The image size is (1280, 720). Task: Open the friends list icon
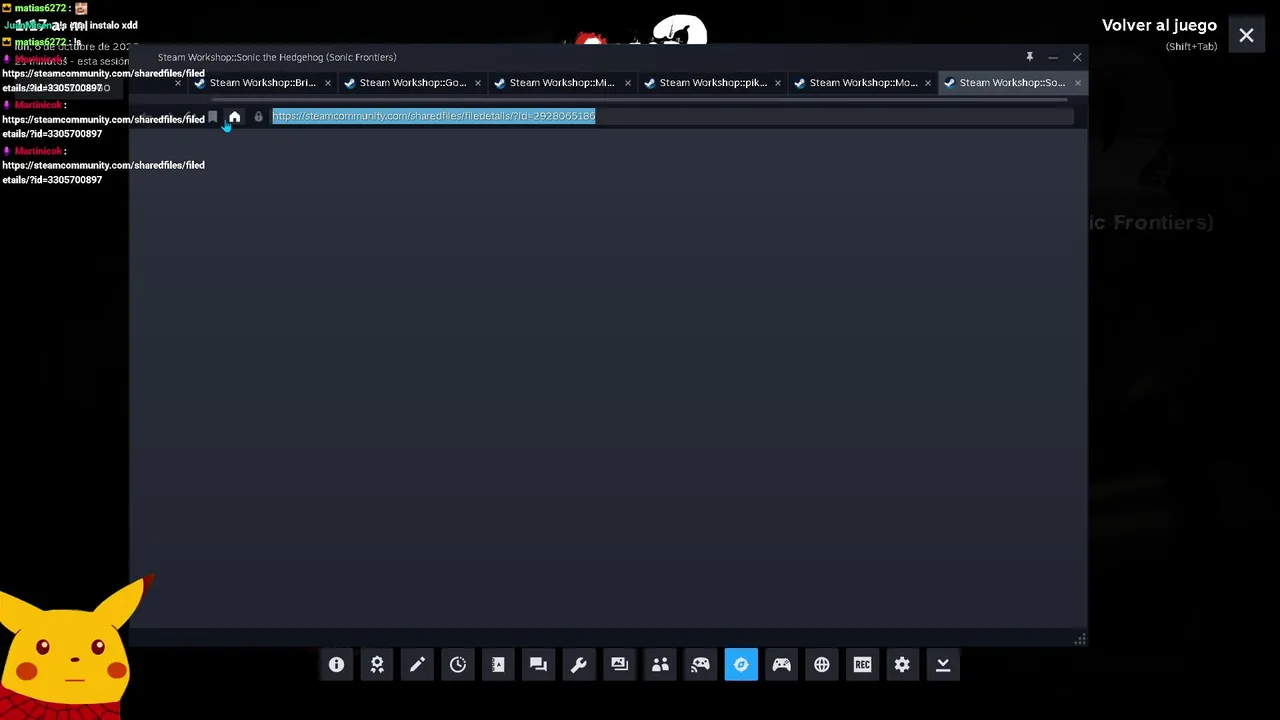coord(660,665)
